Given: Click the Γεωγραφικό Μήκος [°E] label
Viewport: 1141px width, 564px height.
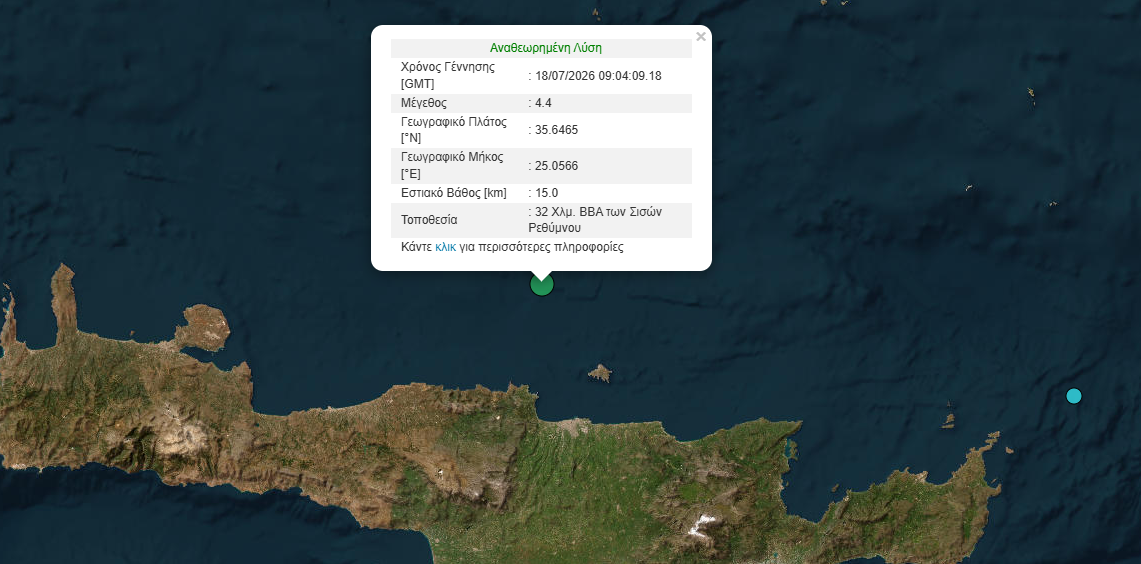Looking at the screenshot, I should 452,166.
